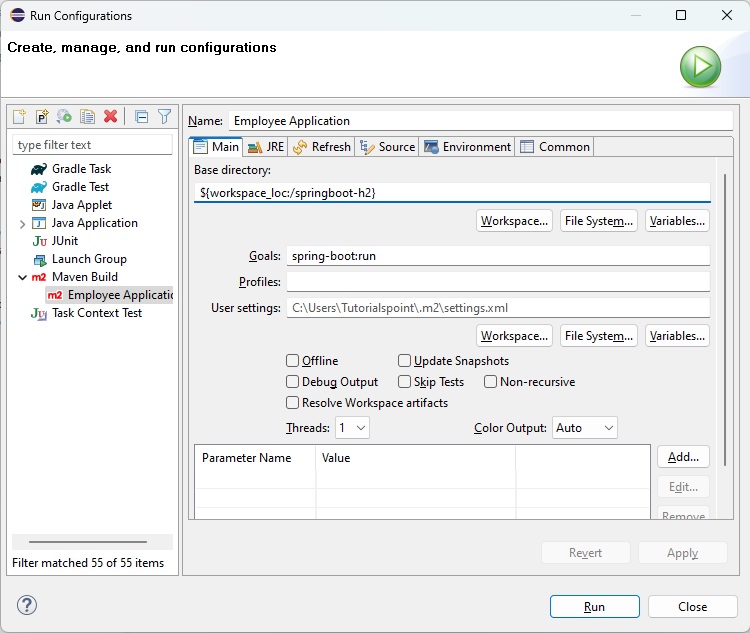Expand the Java Application tree node
The image size is (750, 633).
click(22, 223)
